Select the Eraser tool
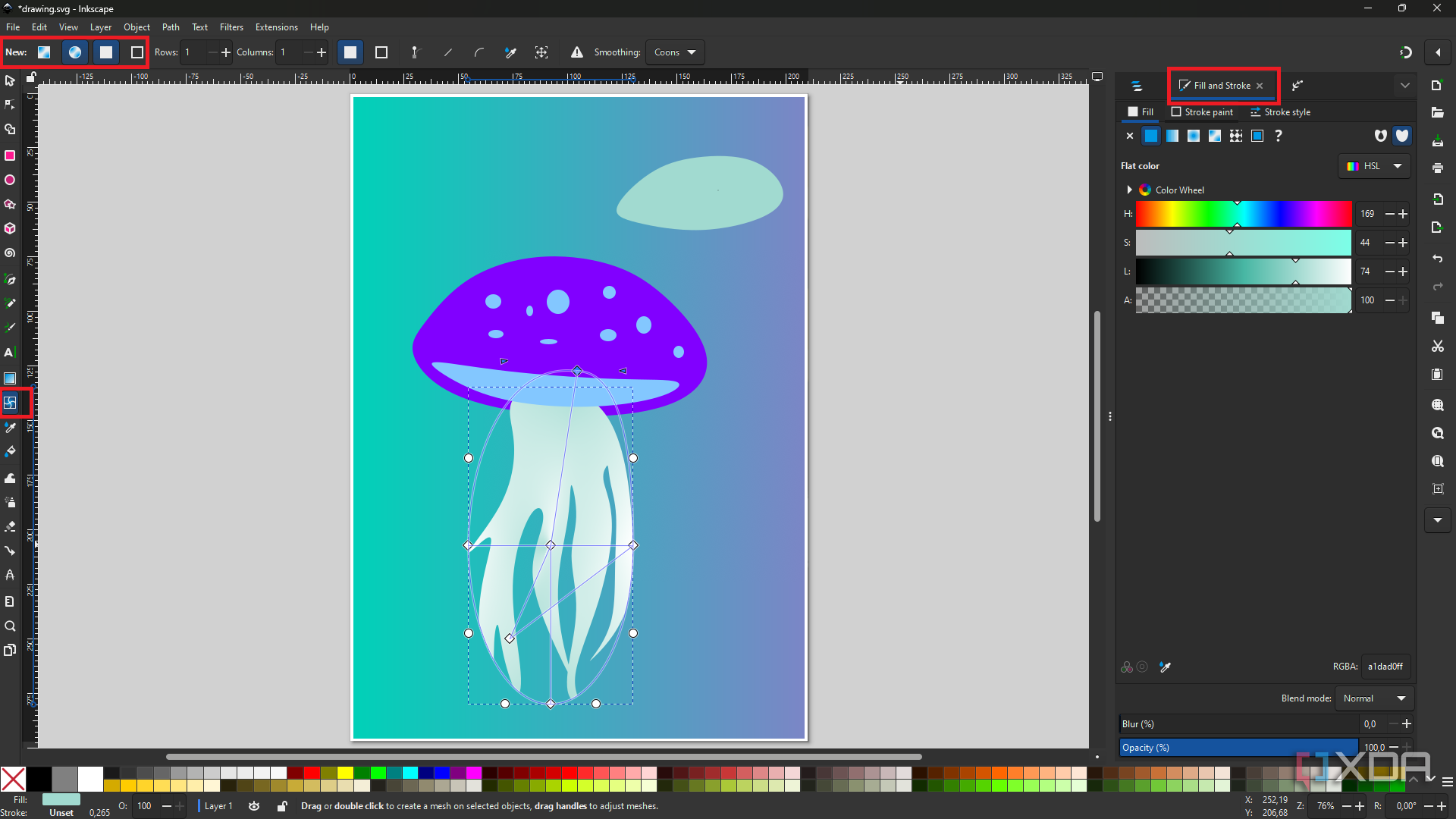The width and height of the screenshot is (1456, 819). pyautogui.click(x=10, y=526)
